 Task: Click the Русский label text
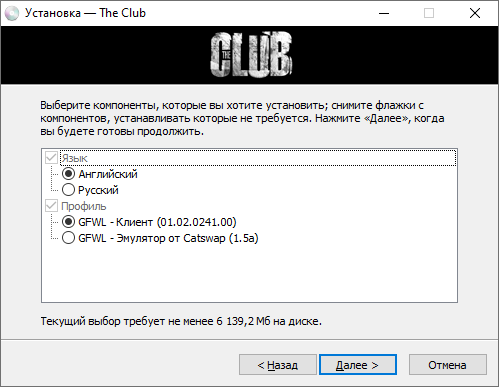pos(98,190)
